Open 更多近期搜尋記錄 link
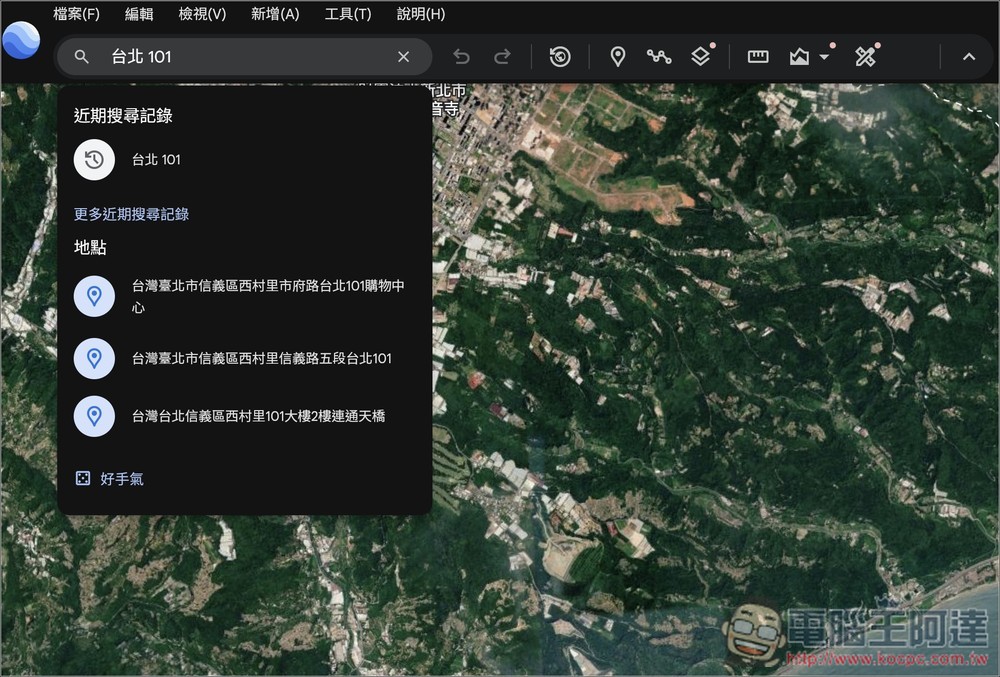 131,214
